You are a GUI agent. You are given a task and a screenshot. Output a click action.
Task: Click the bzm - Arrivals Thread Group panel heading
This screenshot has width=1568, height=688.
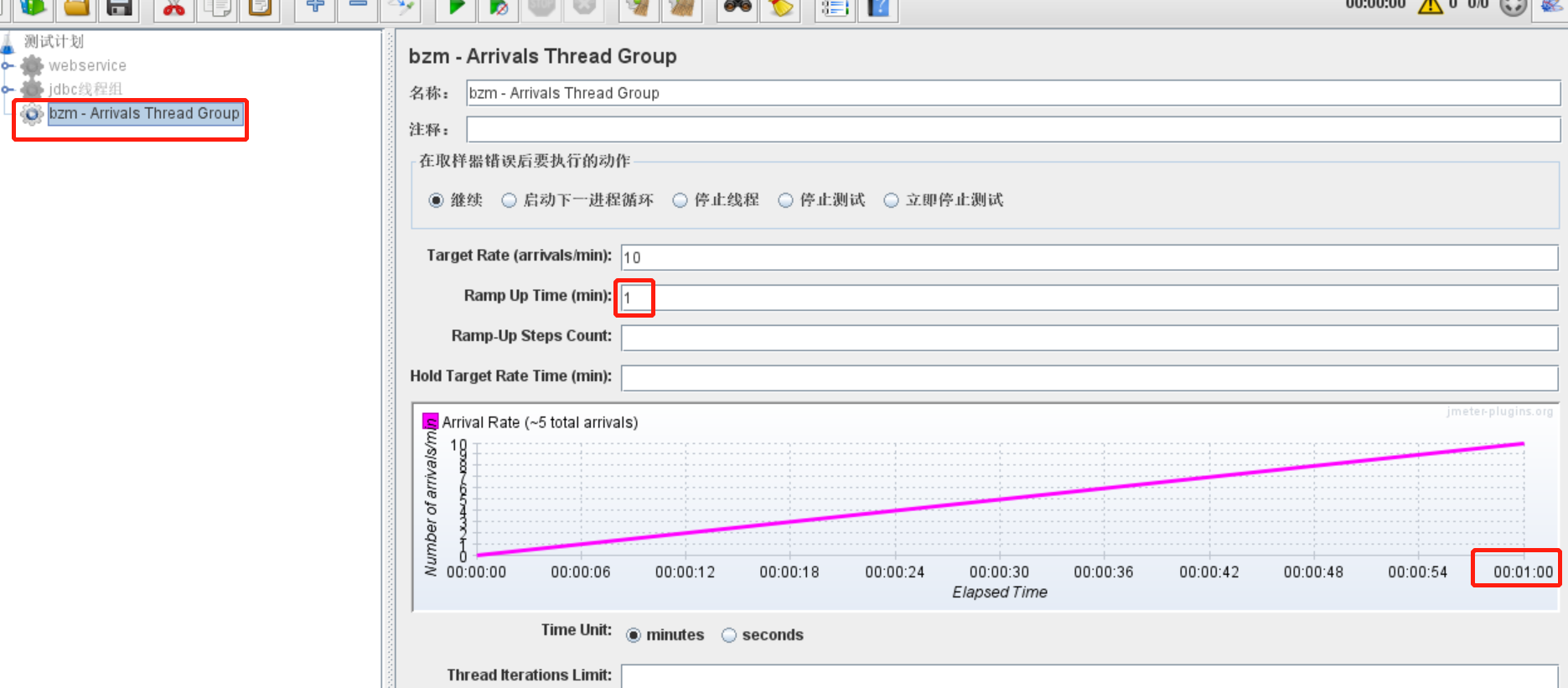tap(542, 56)
